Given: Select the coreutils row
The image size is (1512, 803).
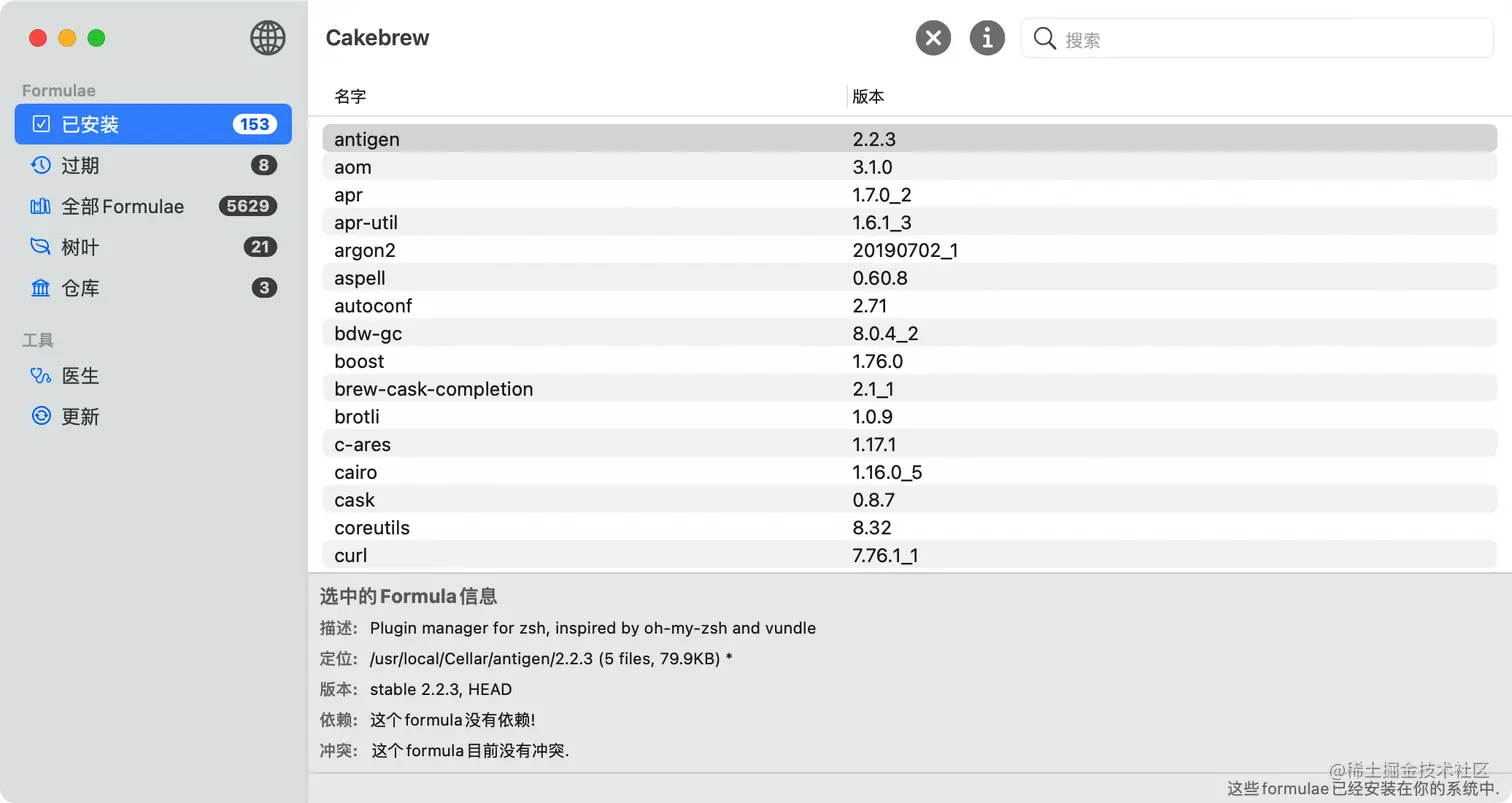Looking at the screenshot, I should coord(910,528).
